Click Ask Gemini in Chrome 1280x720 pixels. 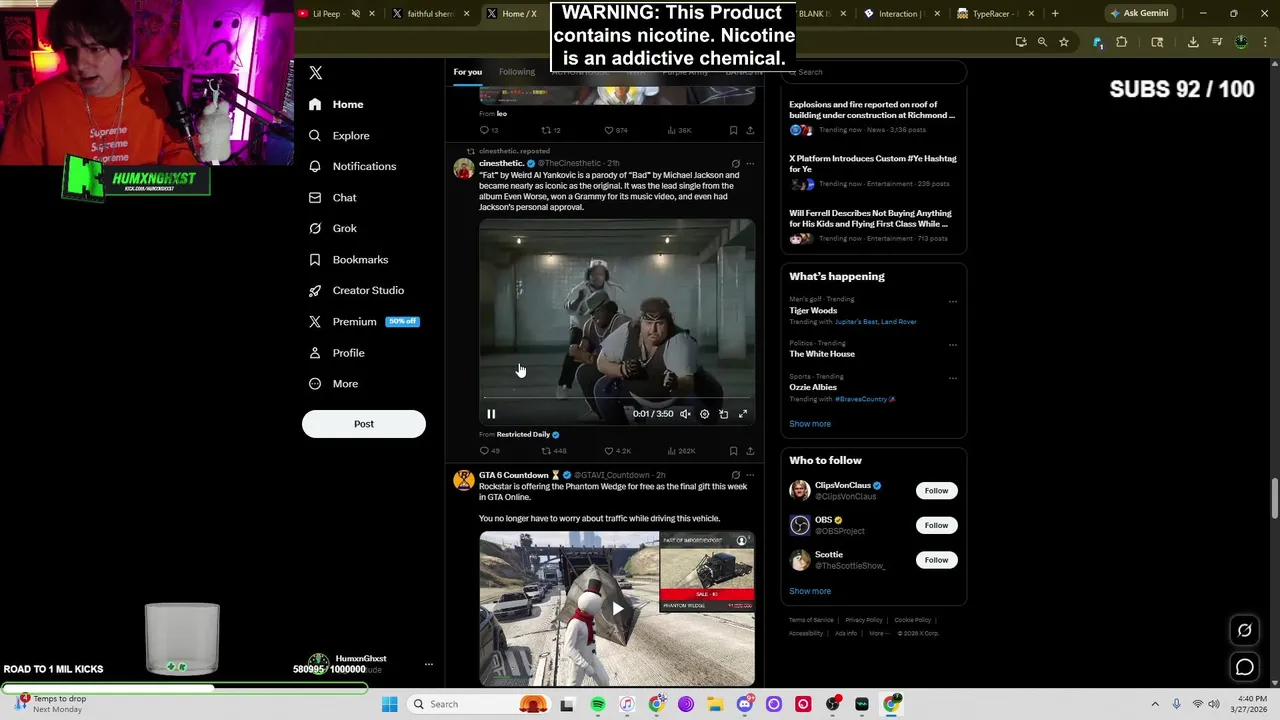tap(1138, 14)
